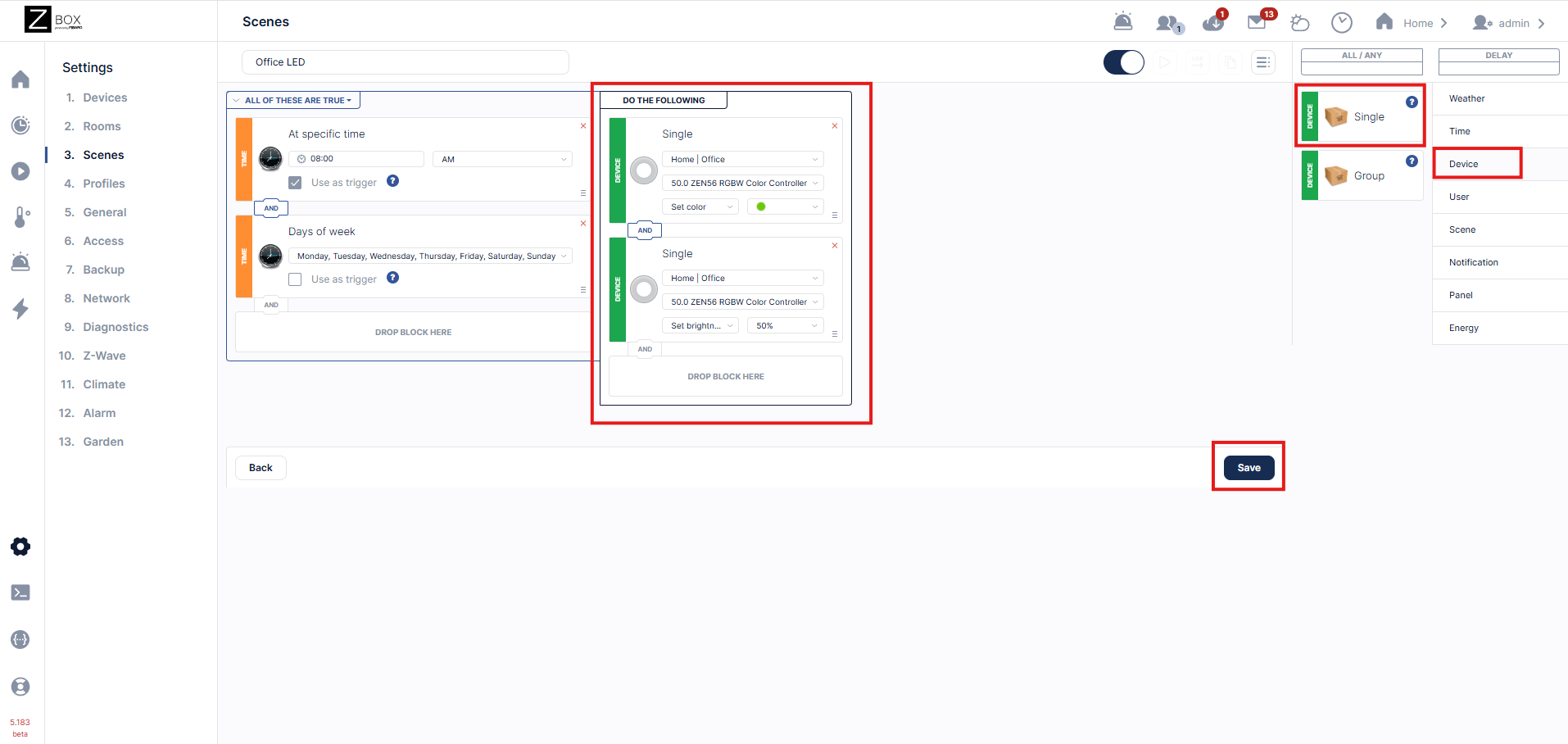Image resolution: width=1568 pixels, height=744 pixels.
Task: Select the Group device block in palette
Action: point(1362,175)
